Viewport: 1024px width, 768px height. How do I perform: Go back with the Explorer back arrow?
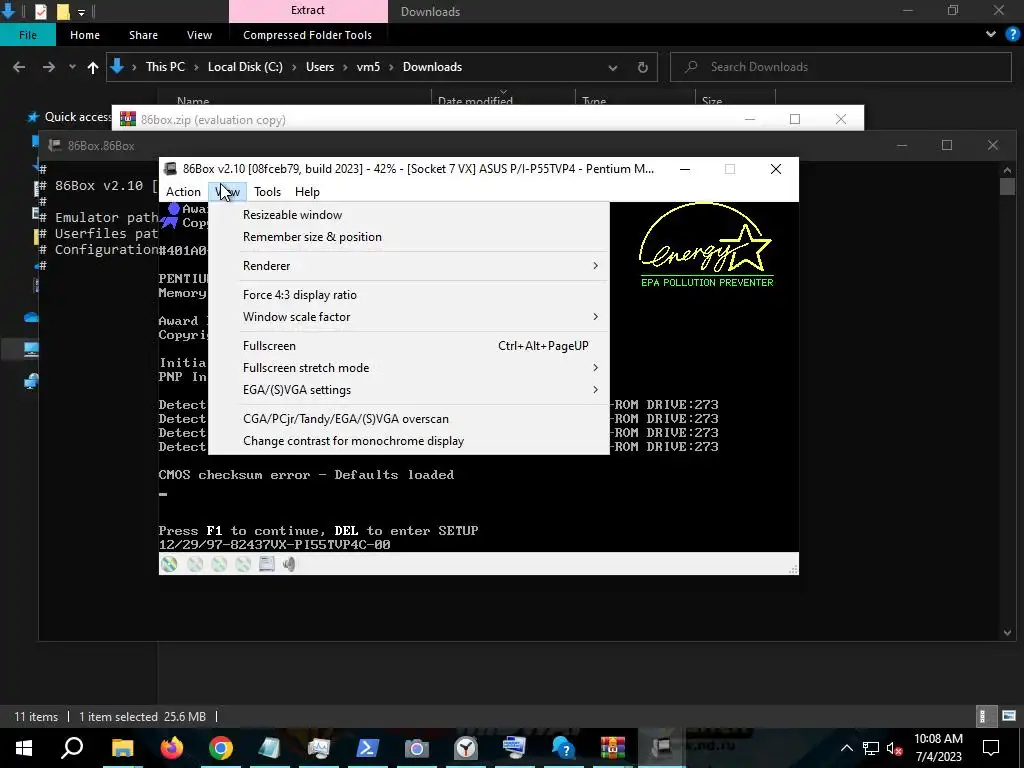pos(19,67)
